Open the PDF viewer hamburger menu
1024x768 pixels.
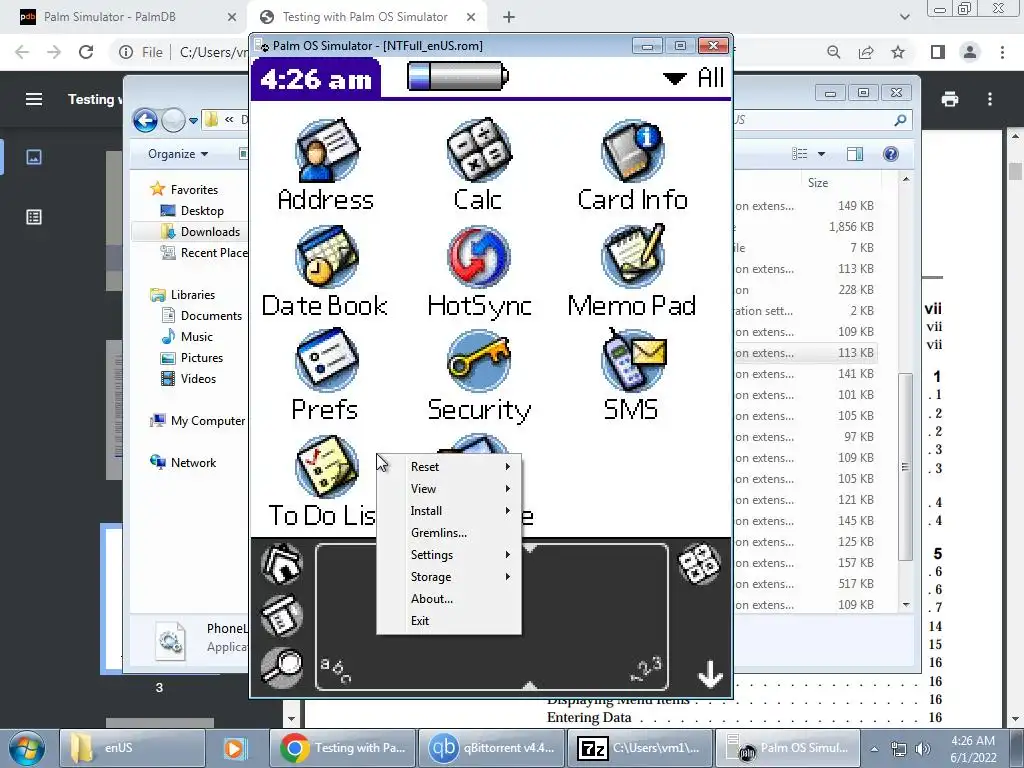click(x=34, y=99)
